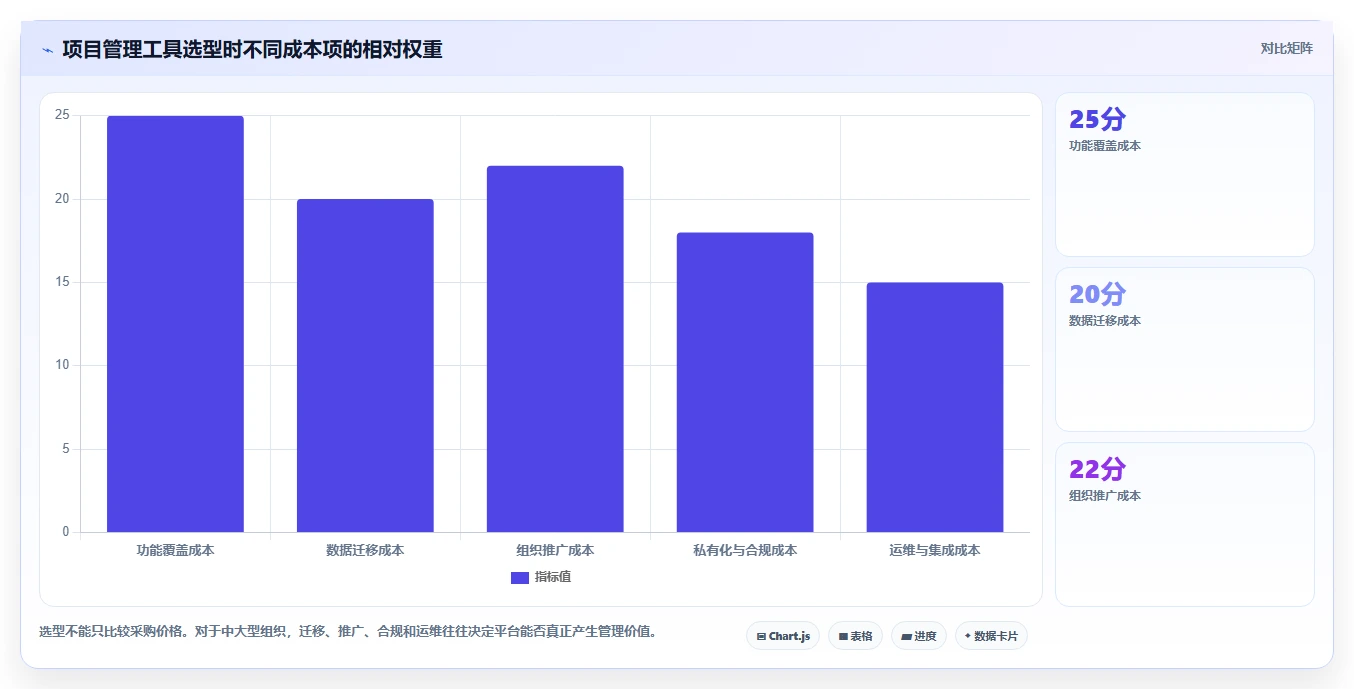Click the 功能覆盖成本 bar in the chart
The image size is (1354, 689).
pos(175,324)
